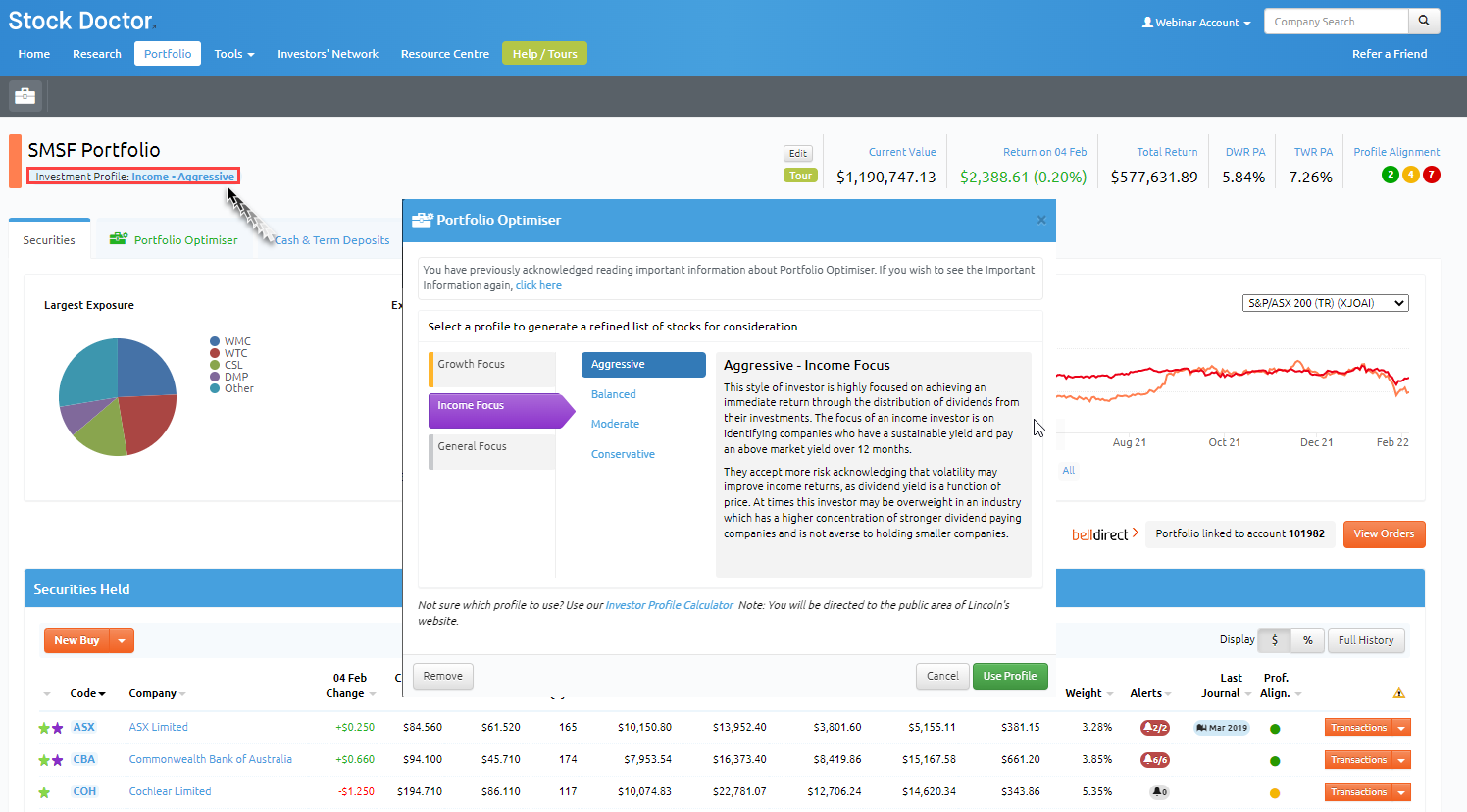
Task: Click into the Company Search field
Action: pyautogui.click(x=1337, y=22)
